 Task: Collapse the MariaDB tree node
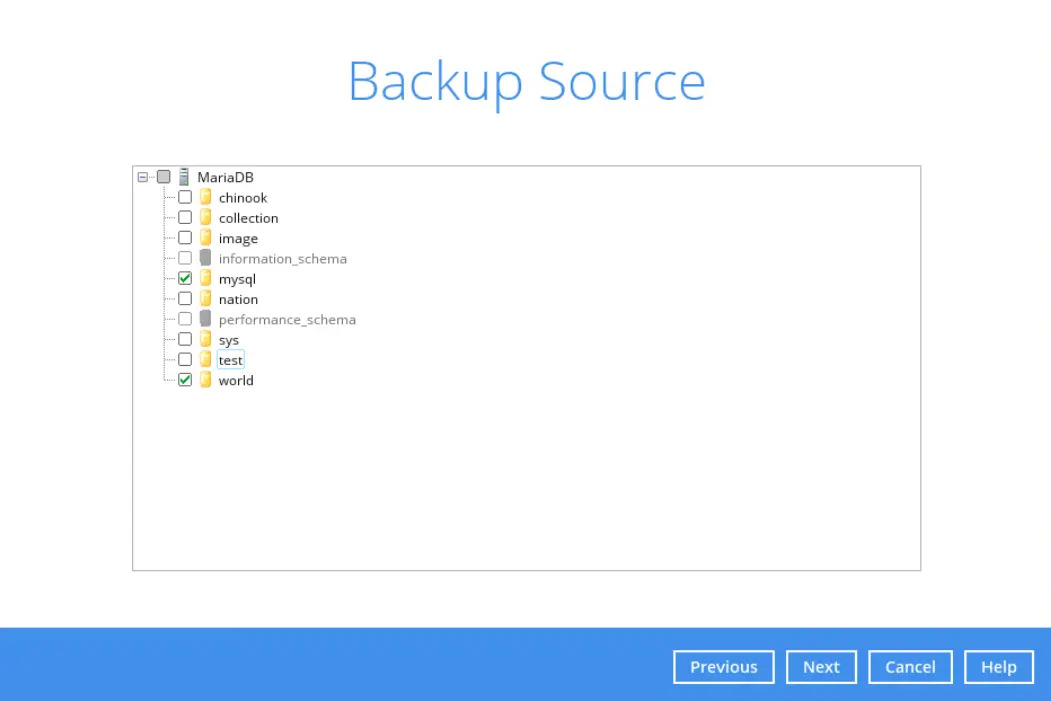coord(142,177)
